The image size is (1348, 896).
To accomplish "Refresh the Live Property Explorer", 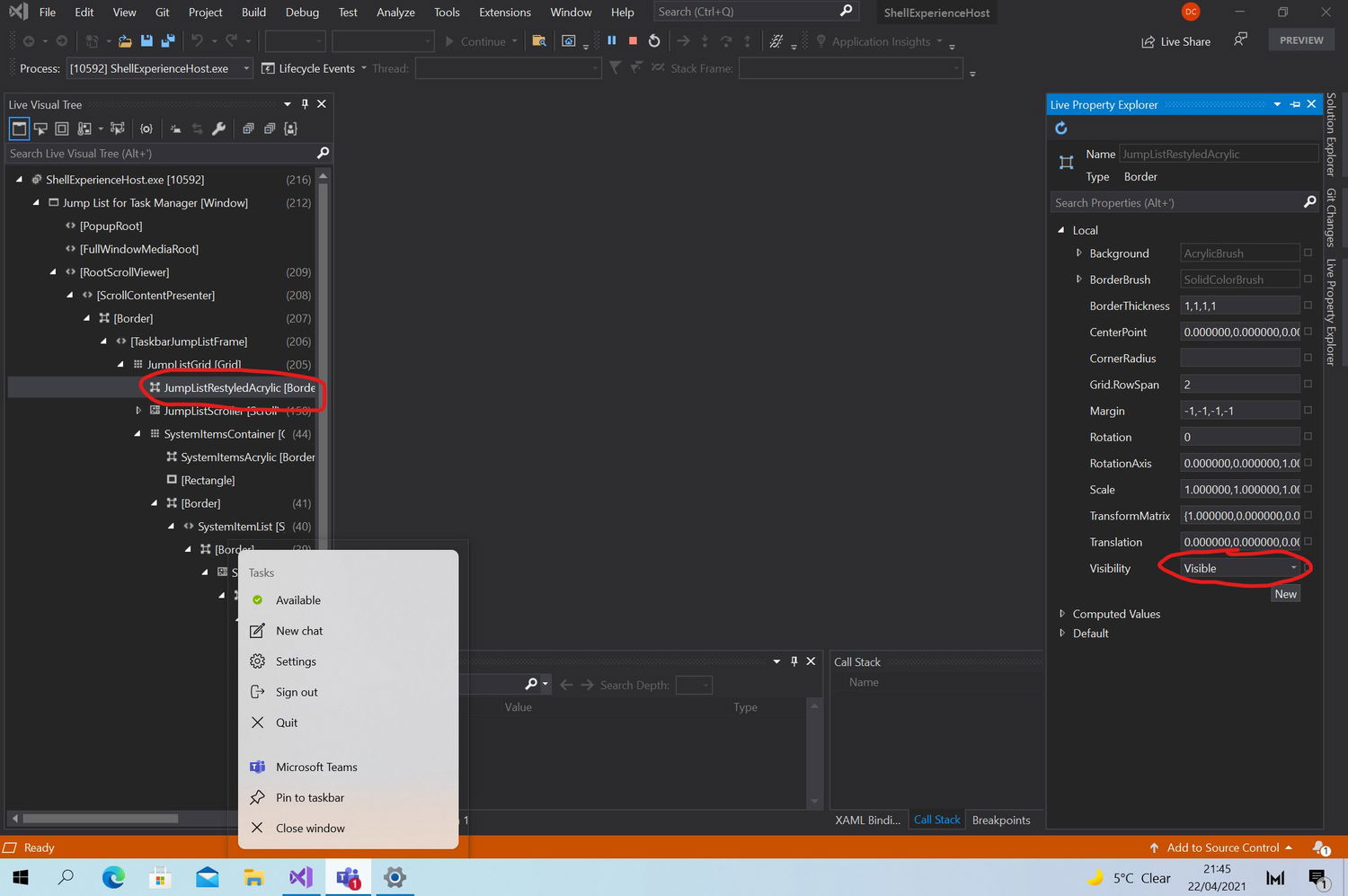I will [x=1061, y=129].
